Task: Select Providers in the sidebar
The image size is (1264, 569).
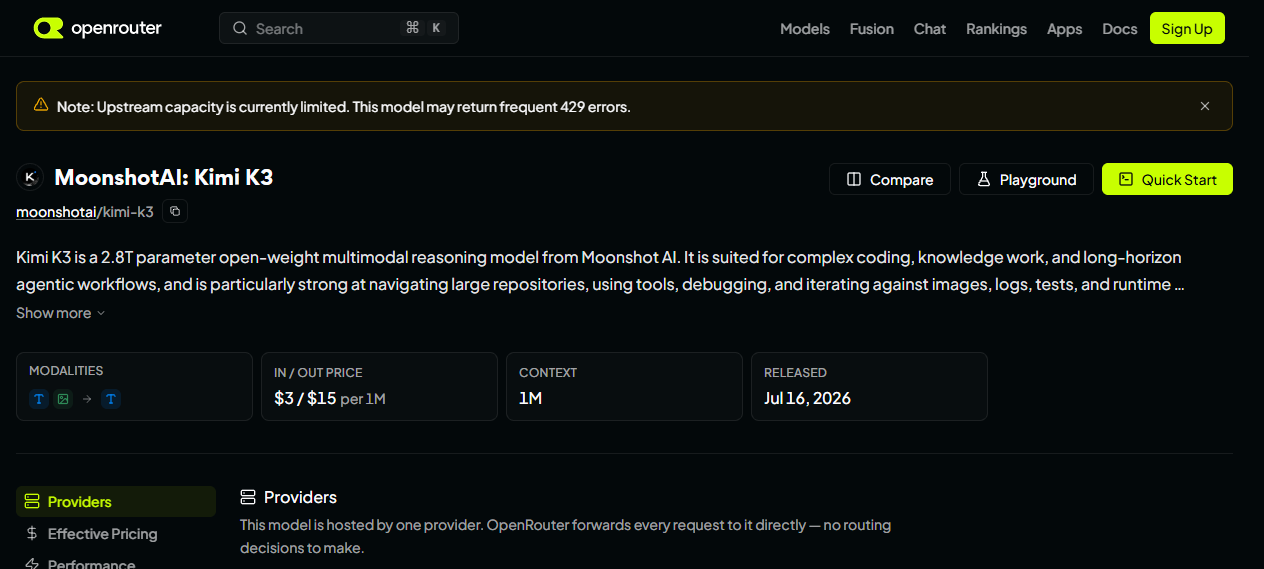Action: tap(116, 502)
